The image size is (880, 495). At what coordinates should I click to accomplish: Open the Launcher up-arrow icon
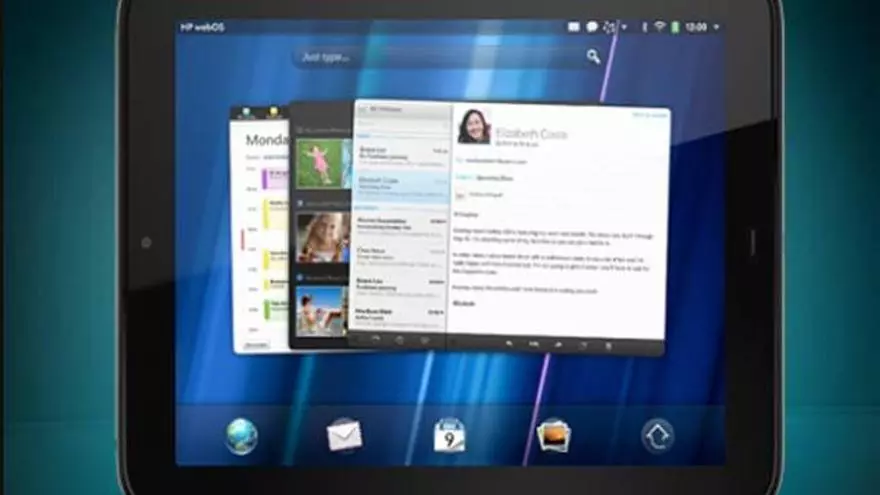(657, 435)
